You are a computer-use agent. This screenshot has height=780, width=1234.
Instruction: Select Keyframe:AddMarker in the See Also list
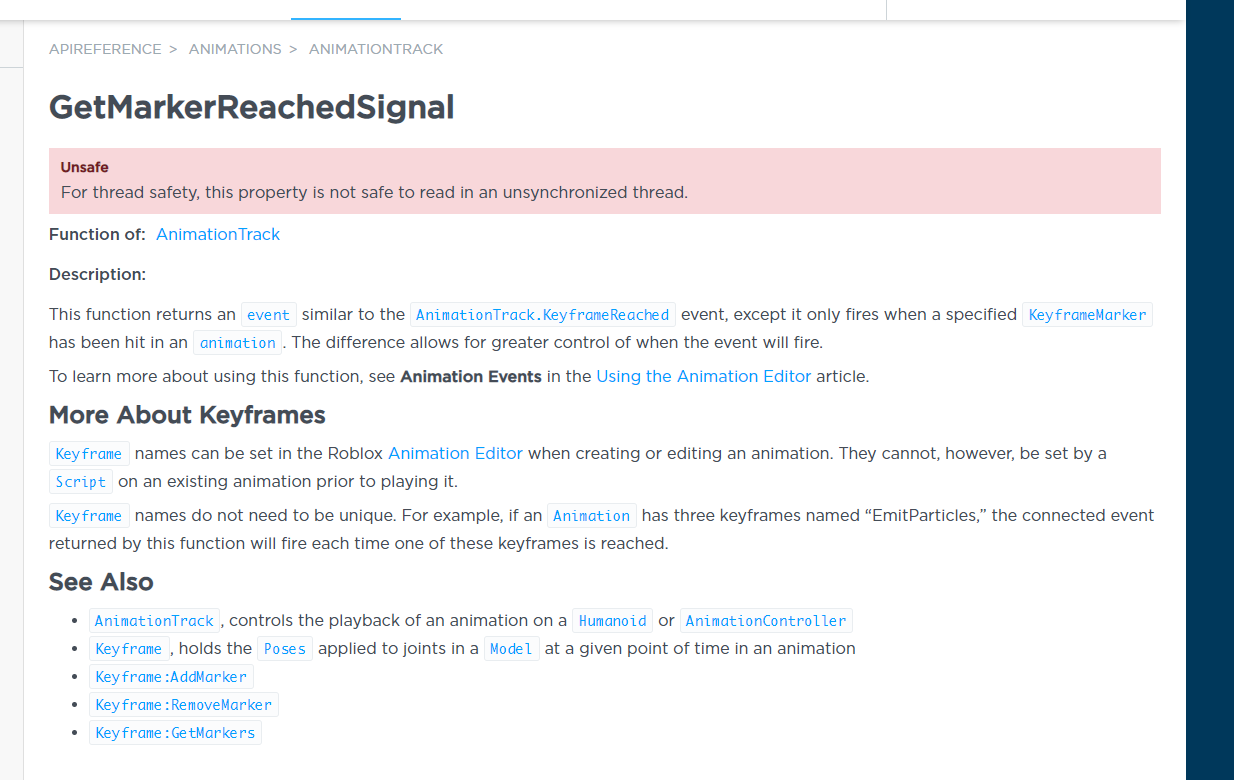pos(171,676)
